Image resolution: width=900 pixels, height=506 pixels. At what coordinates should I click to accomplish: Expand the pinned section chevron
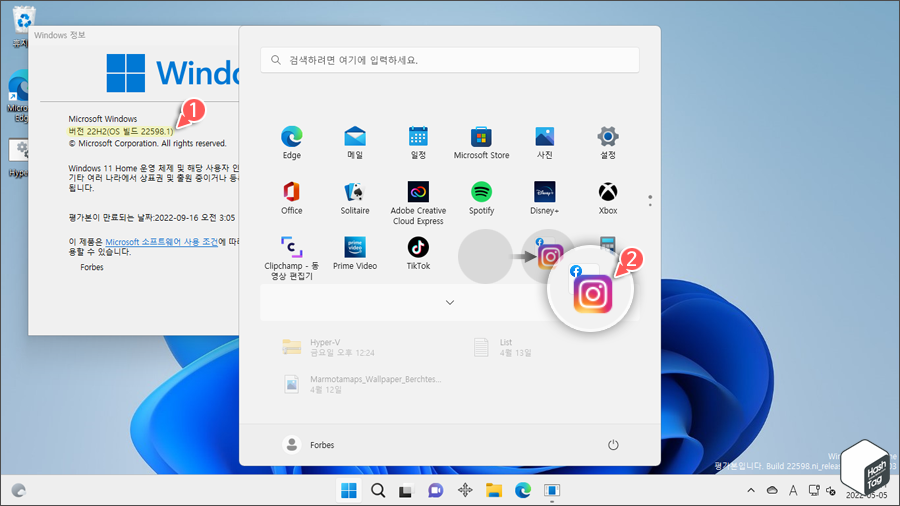(450, 302)
